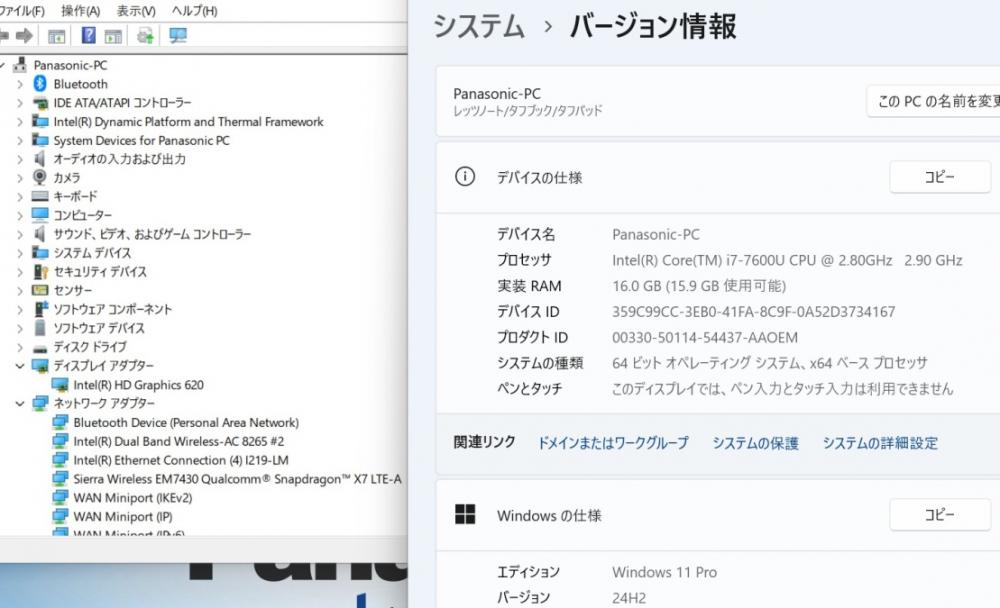Click the show/hide console tree toolbar icon
Viewport: 1000px width, 608px height.
(x=56, y=36)
